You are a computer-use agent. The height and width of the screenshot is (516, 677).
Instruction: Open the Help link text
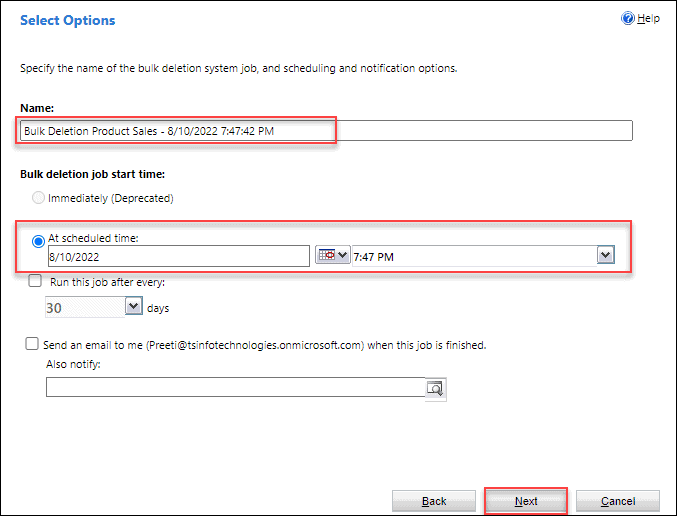pos(648,19)
